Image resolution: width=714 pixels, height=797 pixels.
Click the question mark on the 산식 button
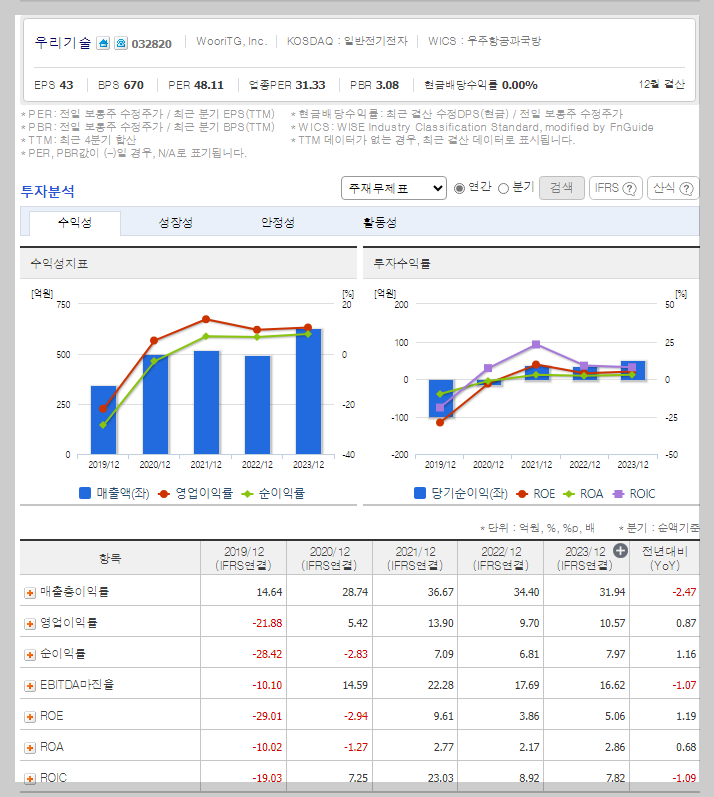(x=686, y=189)
